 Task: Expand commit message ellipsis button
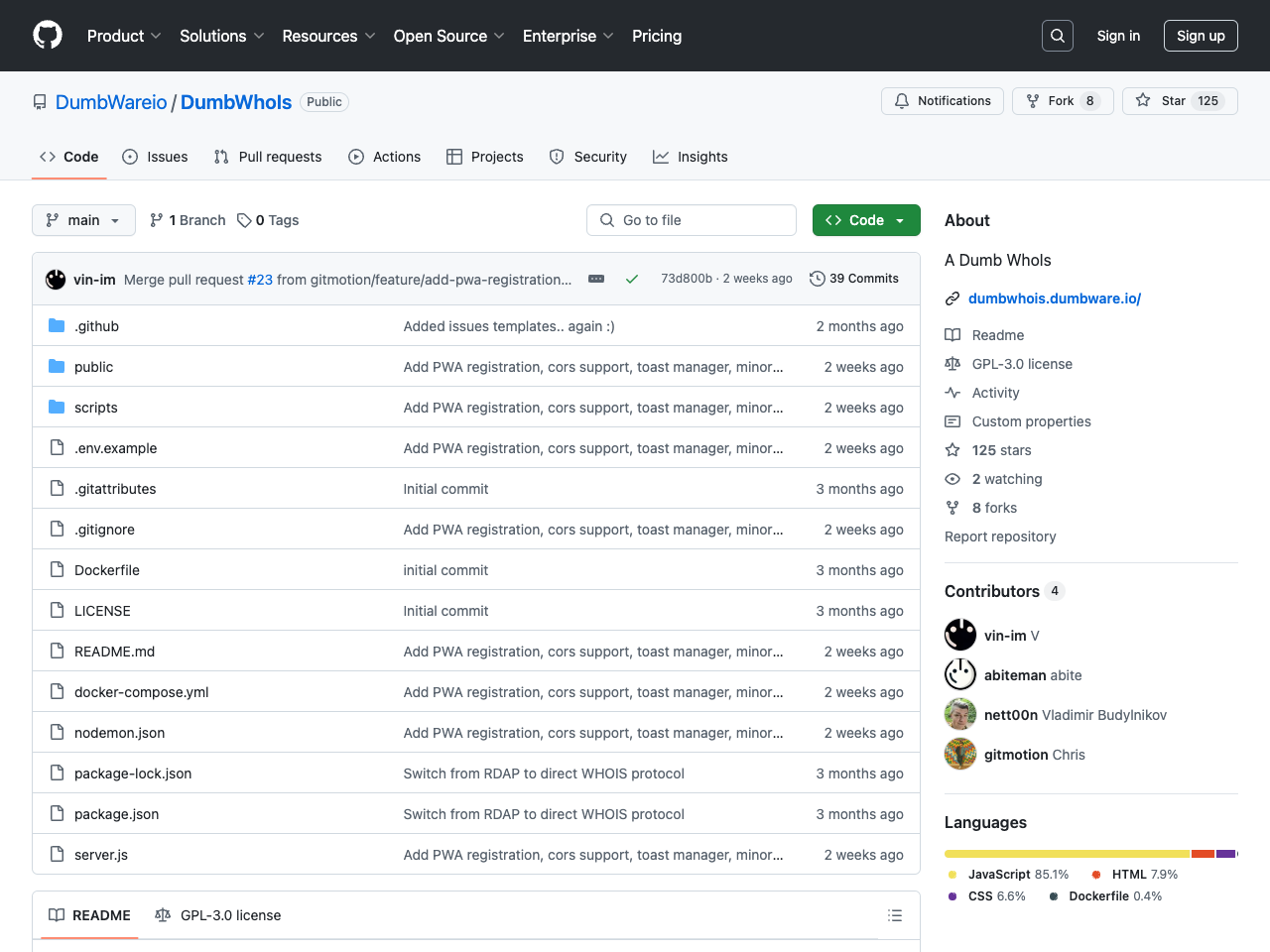click(x=596, y=280)
